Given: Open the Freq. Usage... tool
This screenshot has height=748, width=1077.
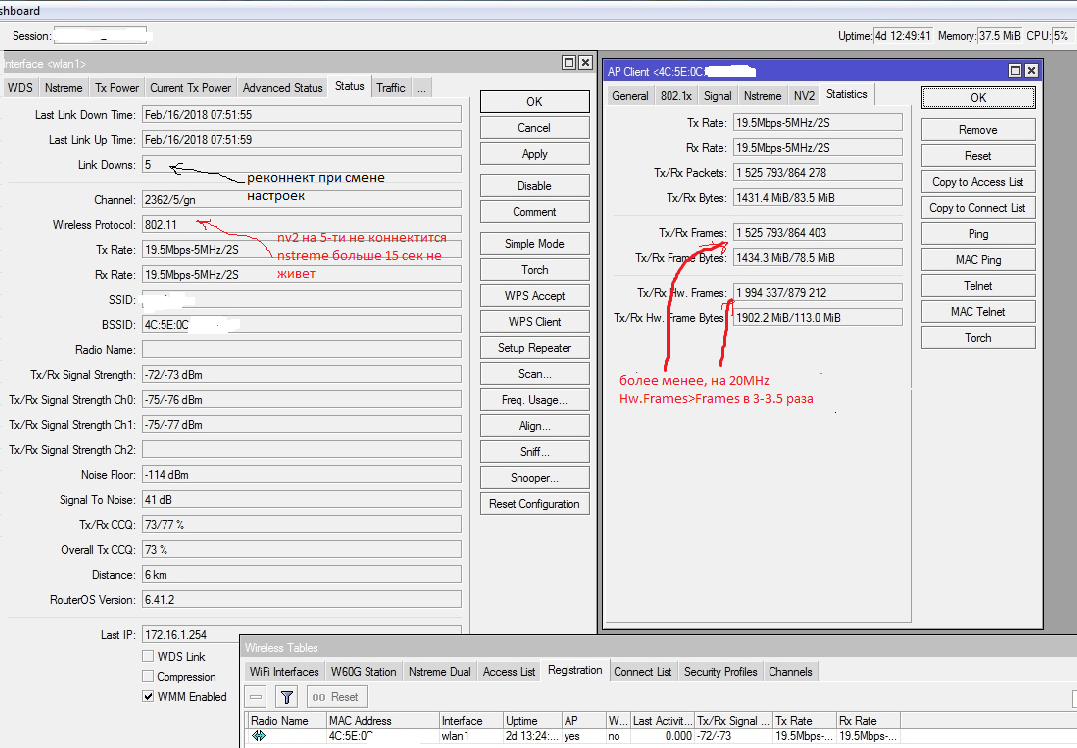Looking at the screenshot, I should click(534, 400).
